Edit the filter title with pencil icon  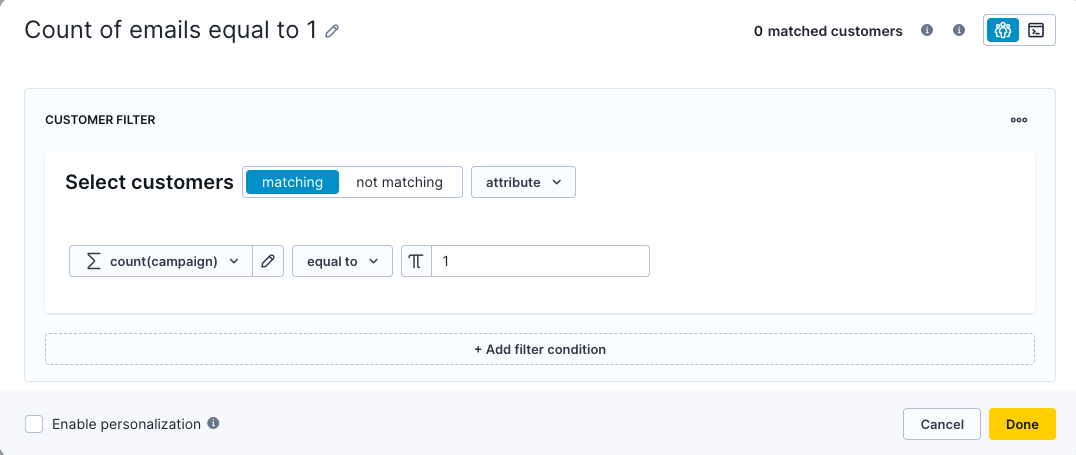[x=332, y=31]
